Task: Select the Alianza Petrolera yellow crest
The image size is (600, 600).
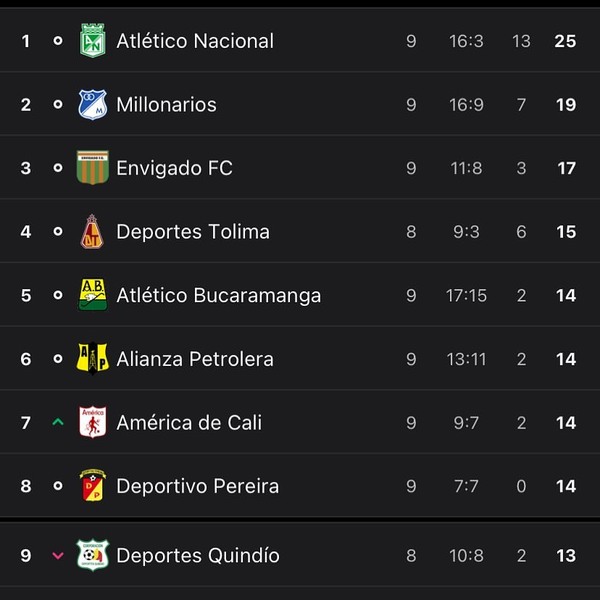Action: pyautogui.click(x=93, y=358)
